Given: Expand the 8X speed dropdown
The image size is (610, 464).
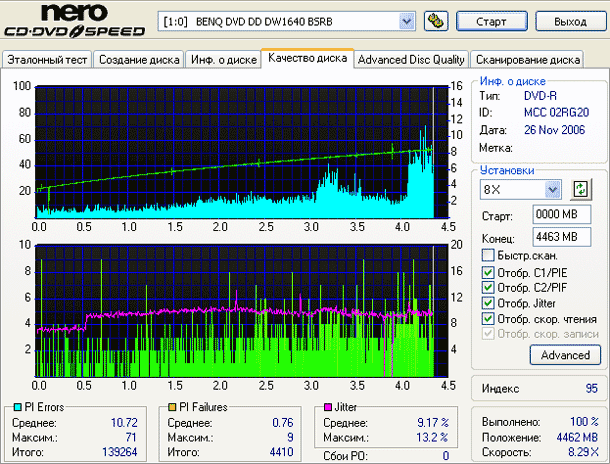Looking at the screenshot, I should [553, 189].
